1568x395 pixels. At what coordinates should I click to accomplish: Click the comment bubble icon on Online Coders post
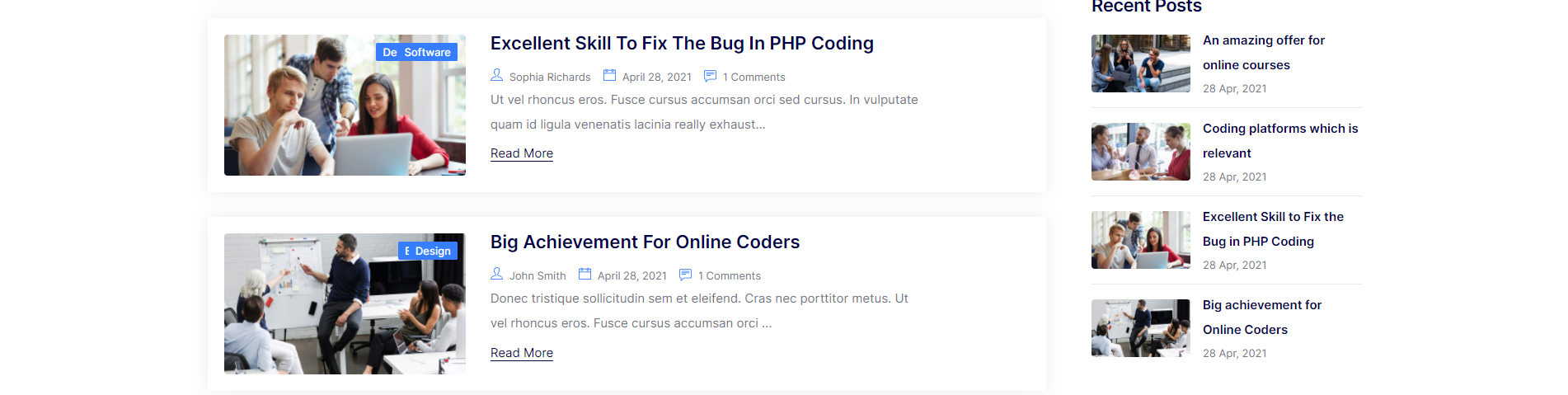[685, 275]
